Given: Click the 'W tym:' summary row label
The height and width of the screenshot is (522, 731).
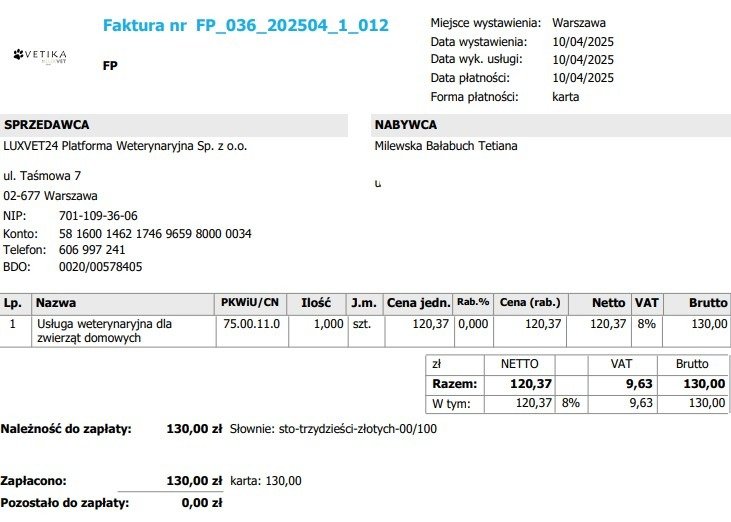Looking at the screenshot, I should pos(451,404).
